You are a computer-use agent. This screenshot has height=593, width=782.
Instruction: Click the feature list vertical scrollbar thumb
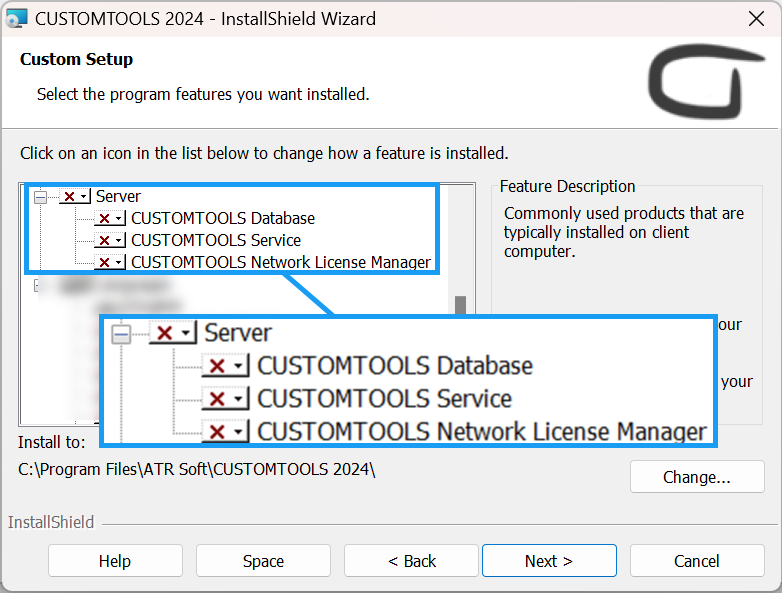click(x=460, y=305)
